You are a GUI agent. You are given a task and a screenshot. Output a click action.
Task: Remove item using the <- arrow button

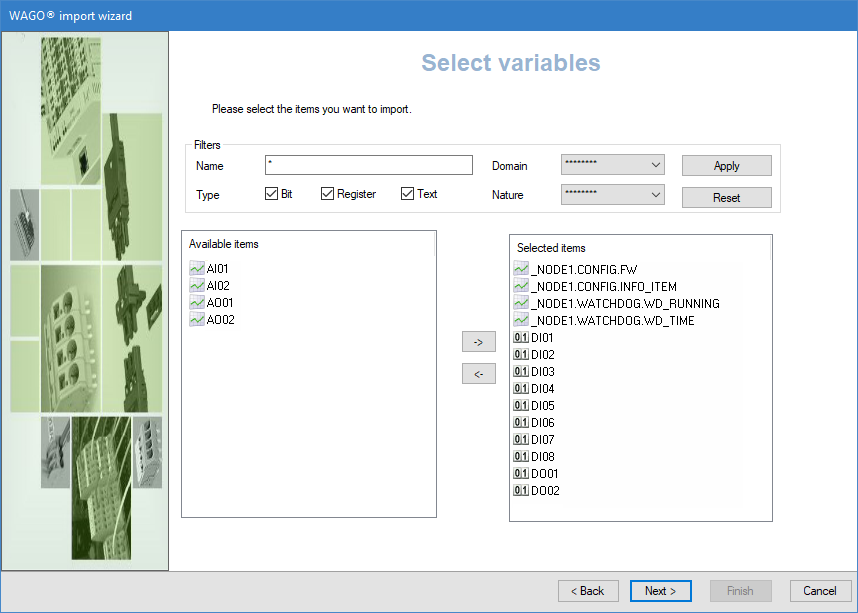click(x=478, y=374)
